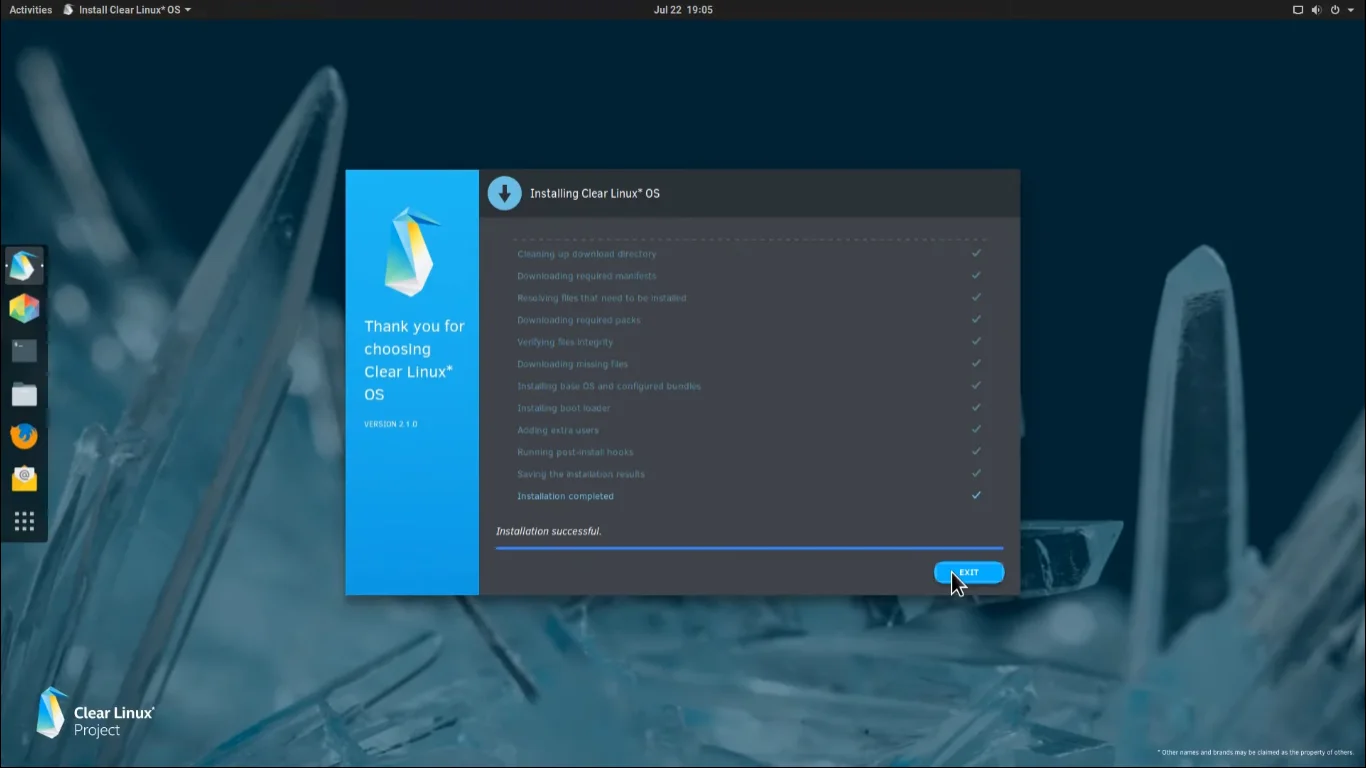The image size is (1366, 768).
Task: Click the wired network status icon
Action: click(1298, 10)
